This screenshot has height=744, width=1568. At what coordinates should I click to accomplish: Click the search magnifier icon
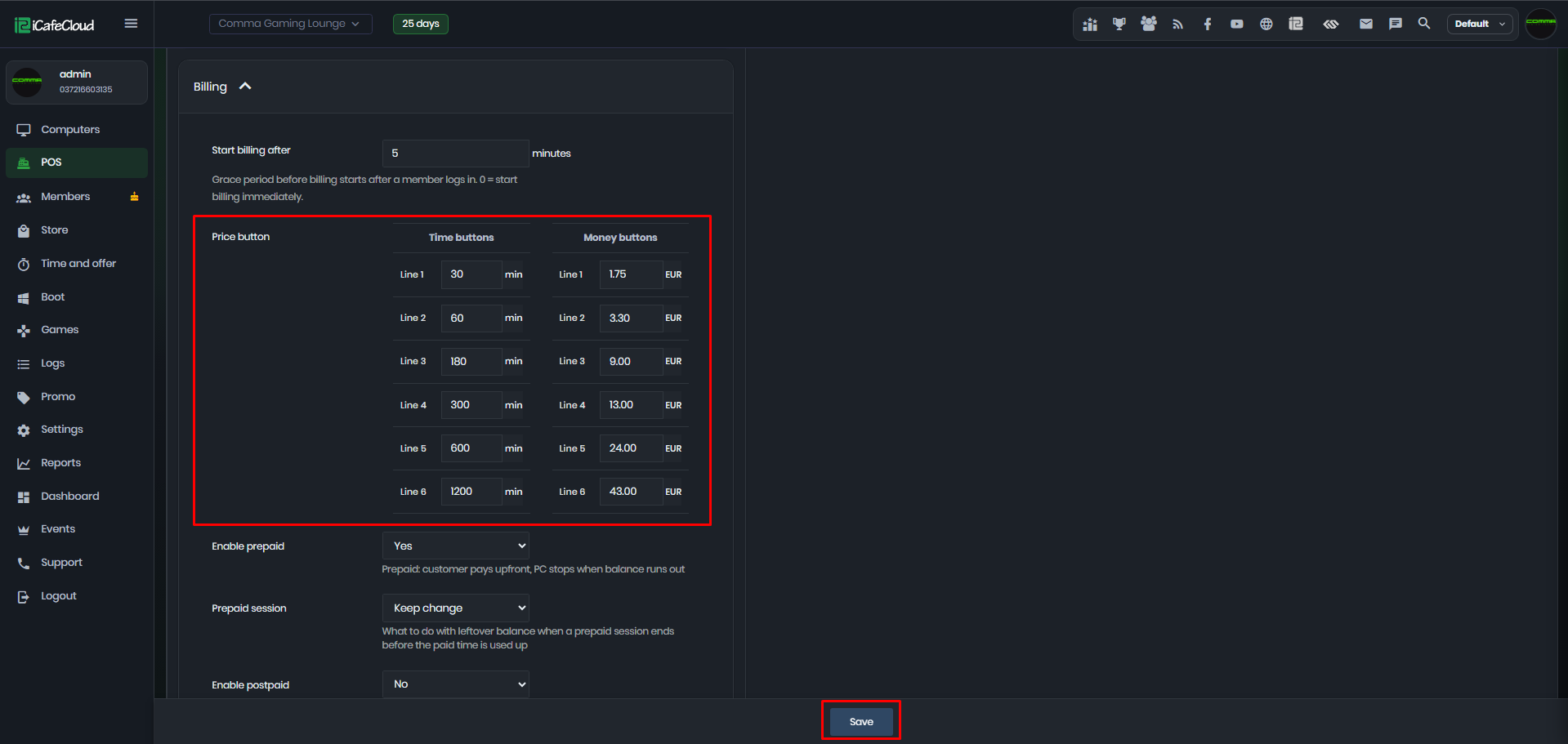pos(1424,24)
